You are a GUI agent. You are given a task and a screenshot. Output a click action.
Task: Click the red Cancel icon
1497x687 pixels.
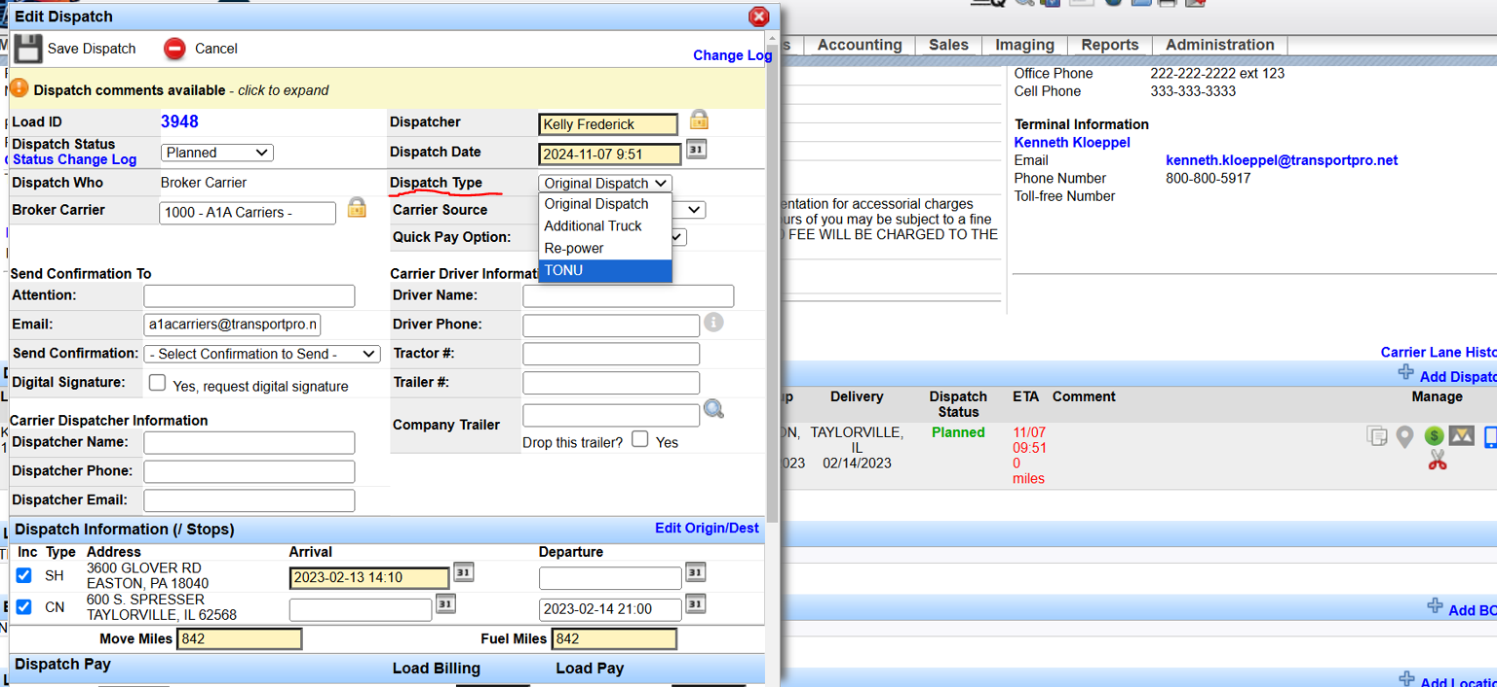[175, 48]
